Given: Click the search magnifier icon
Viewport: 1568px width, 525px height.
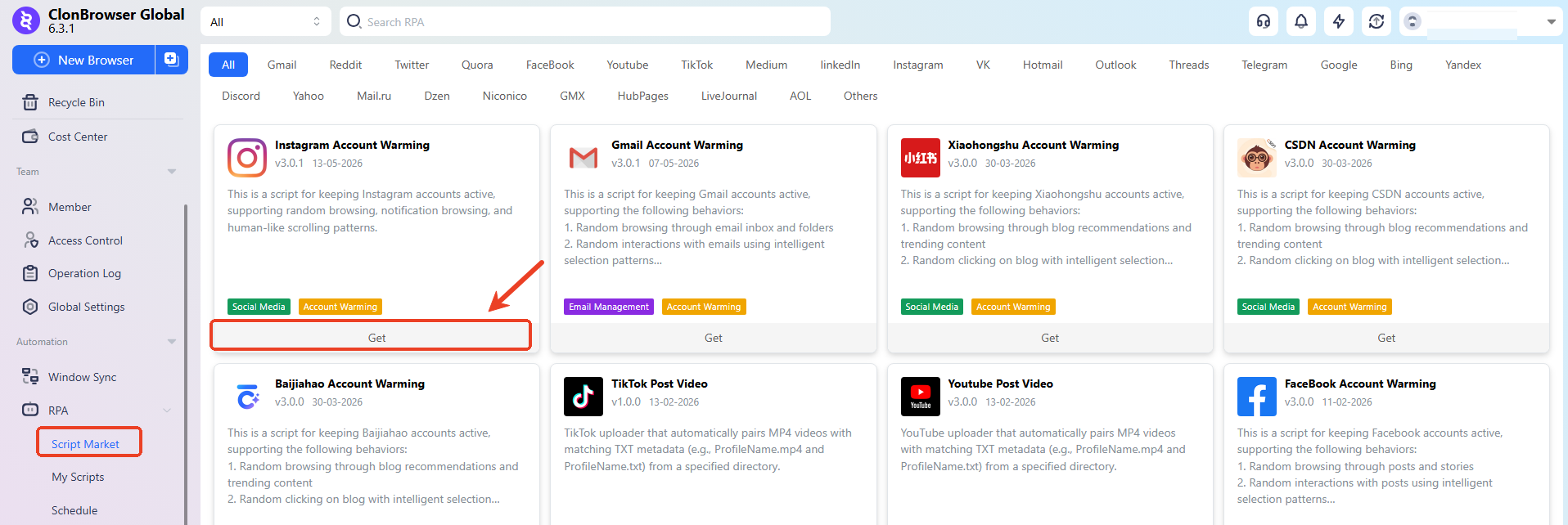Looking at the screenshot, I should click(x=354, y=21).
